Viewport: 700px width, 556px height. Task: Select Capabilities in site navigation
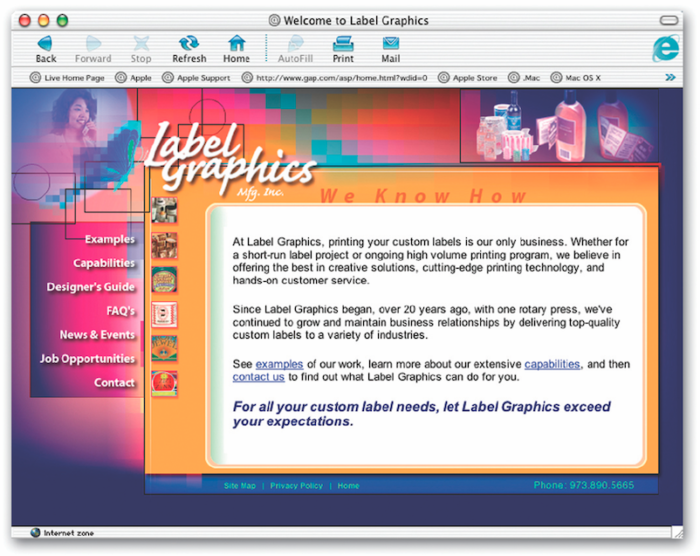click(x=104, y=263)
